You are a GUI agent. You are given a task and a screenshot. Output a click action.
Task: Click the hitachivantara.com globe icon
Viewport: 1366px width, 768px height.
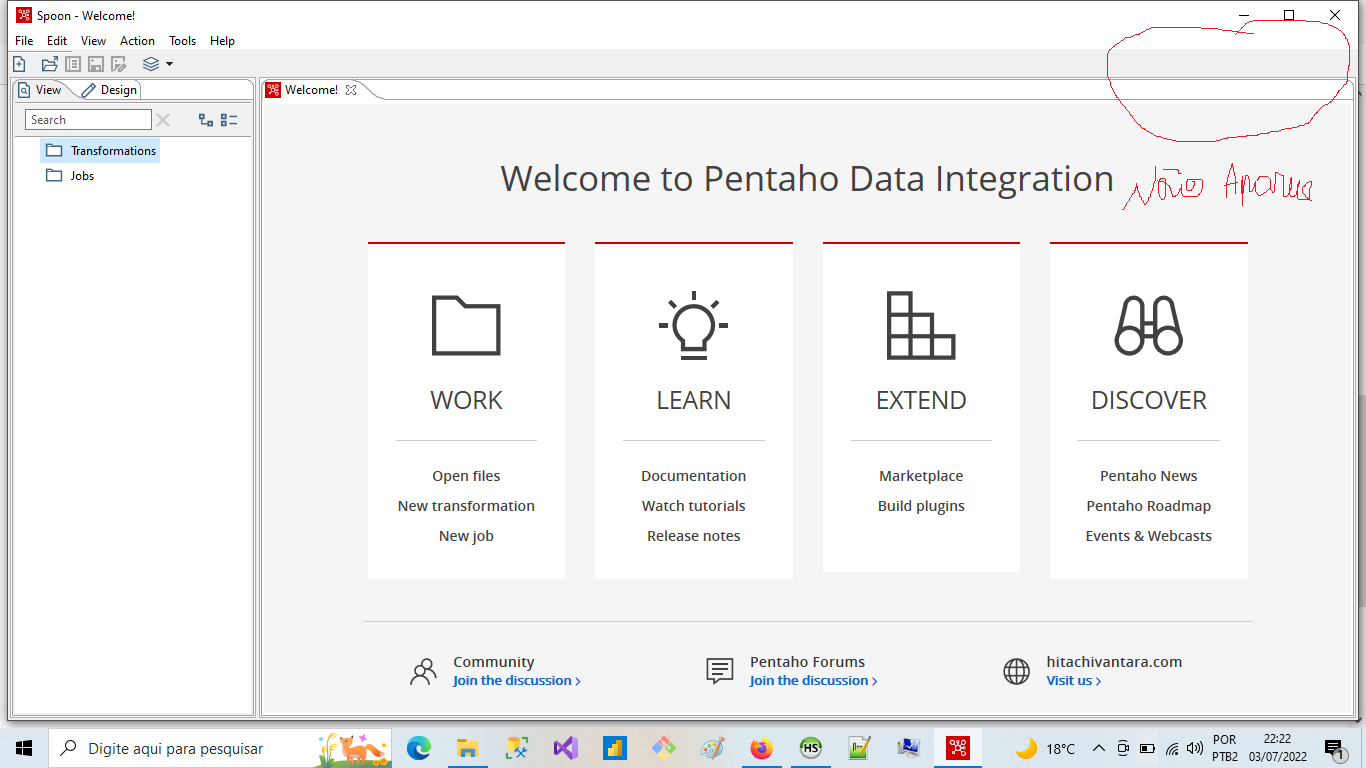1016,671
